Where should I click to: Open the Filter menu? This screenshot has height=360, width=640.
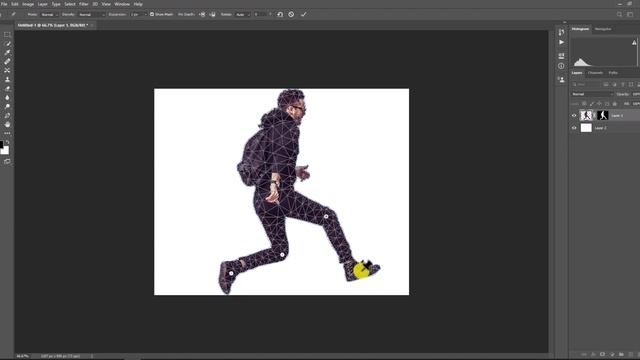tap(84, 4)
